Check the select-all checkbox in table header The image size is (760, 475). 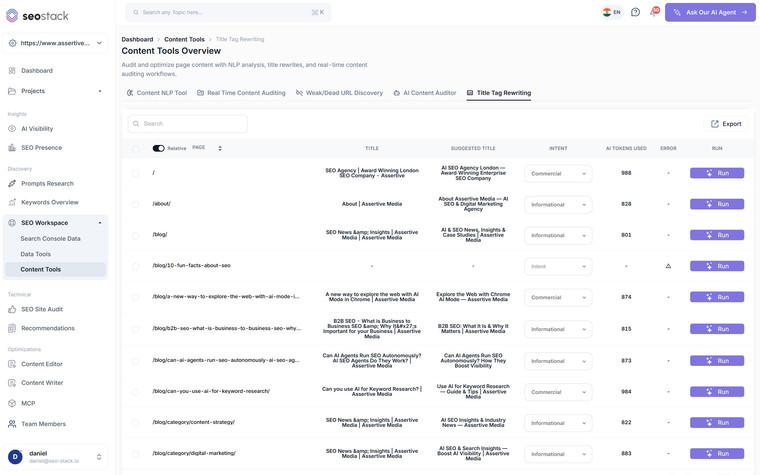coord(135,149)
